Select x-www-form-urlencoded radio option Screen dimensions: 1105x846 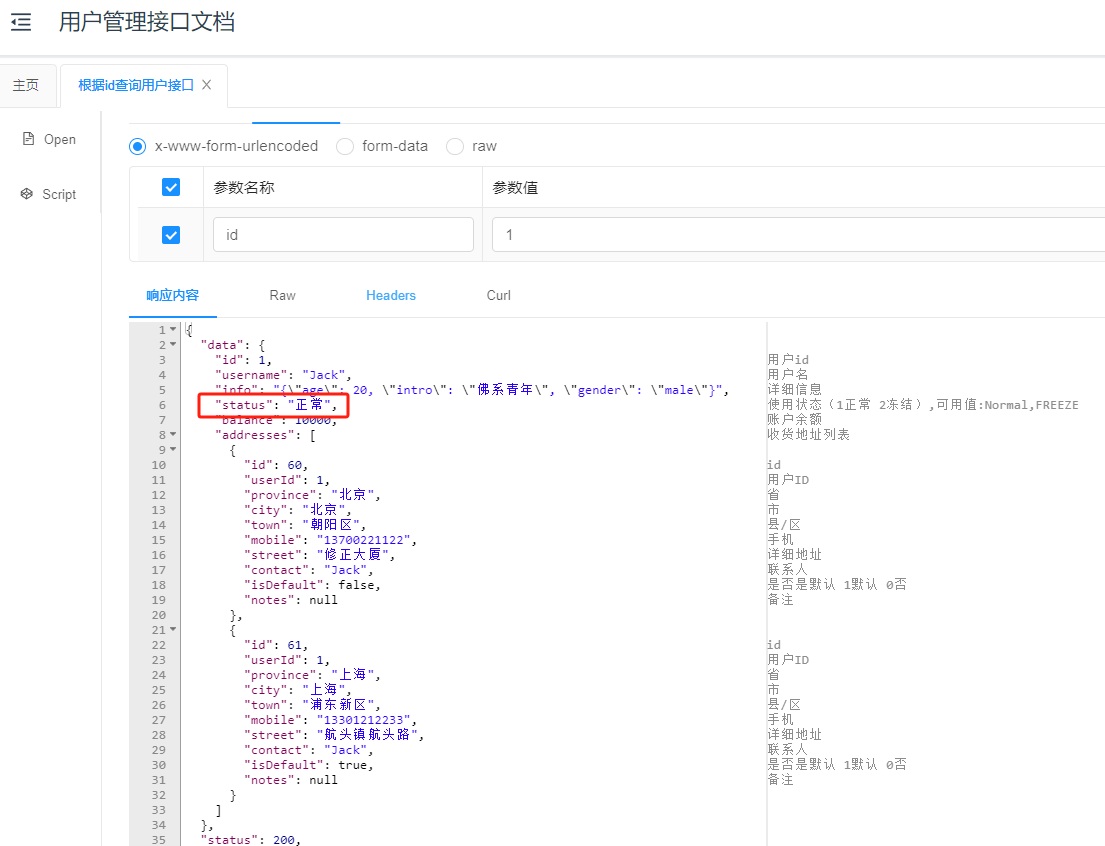coord(137,147)
